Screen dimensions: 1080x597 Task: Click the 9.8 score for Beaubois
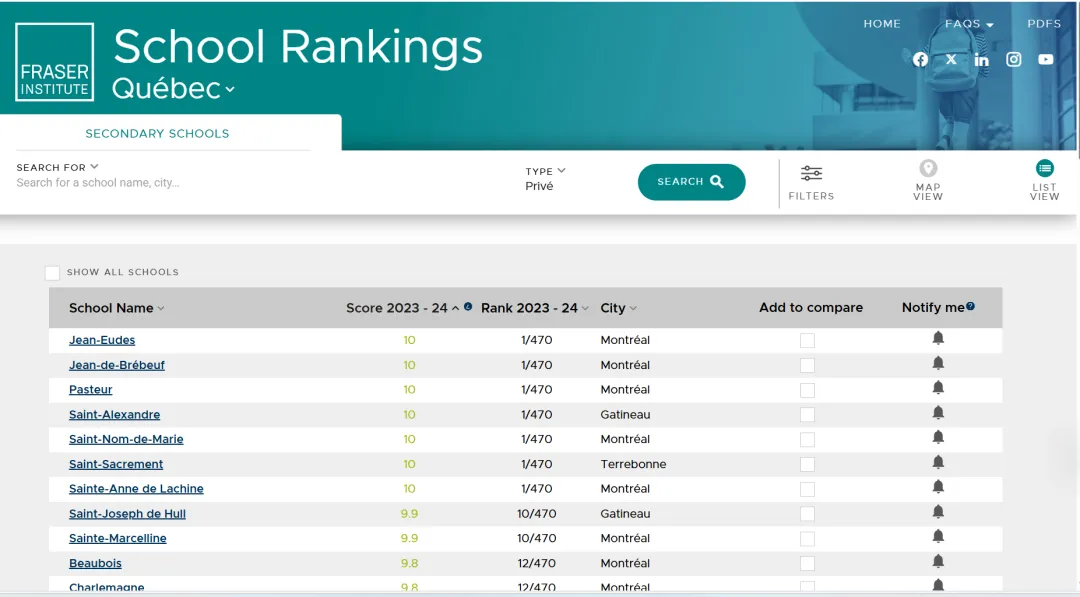(x=409, y=563)
